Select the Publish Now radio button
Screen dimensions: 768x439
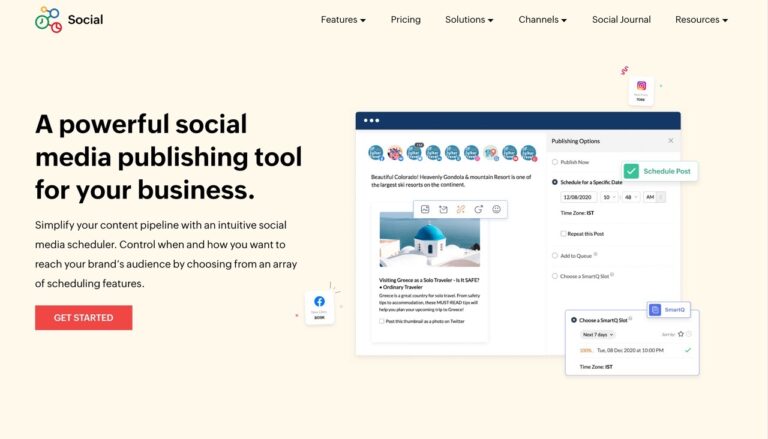tap(555, 162)
